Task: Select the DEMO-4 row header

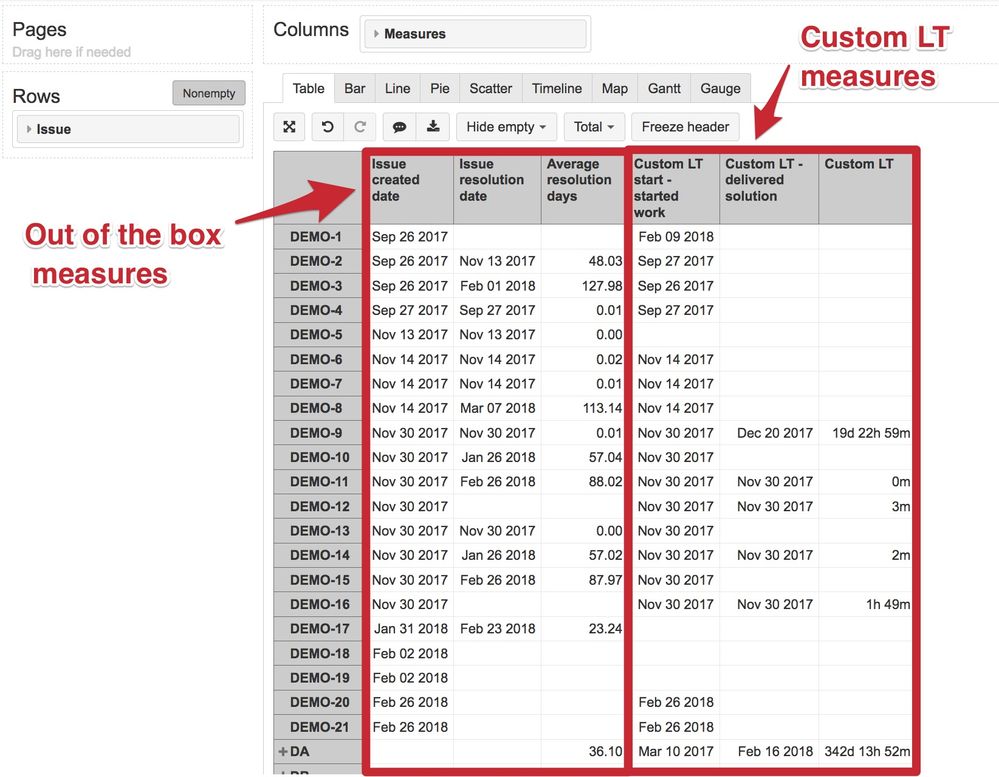Action: (317, 310)
